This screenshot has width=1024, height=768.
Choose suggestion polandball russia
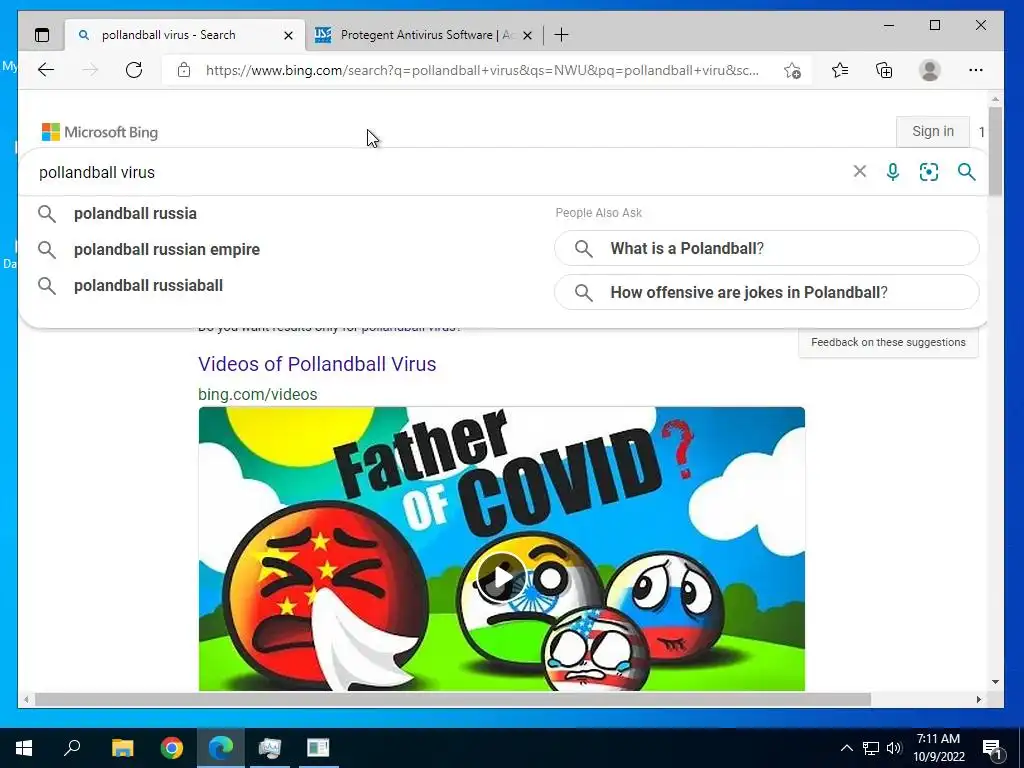tap(135, 214)
